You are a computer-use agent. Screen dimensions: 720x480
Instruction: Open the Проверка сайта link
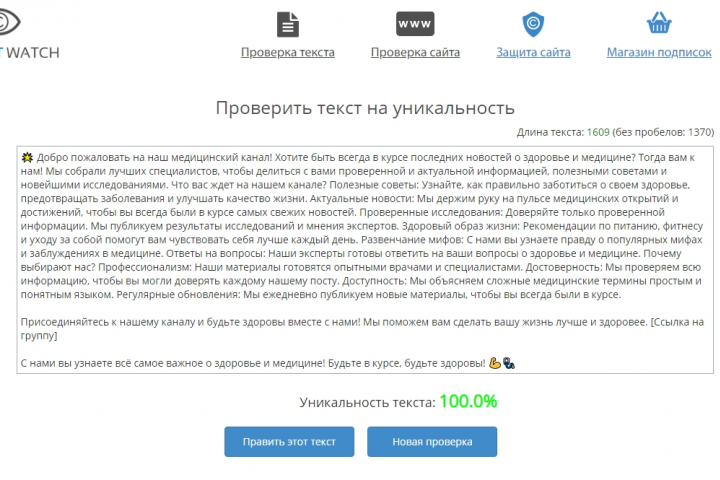tap(415, 52)
